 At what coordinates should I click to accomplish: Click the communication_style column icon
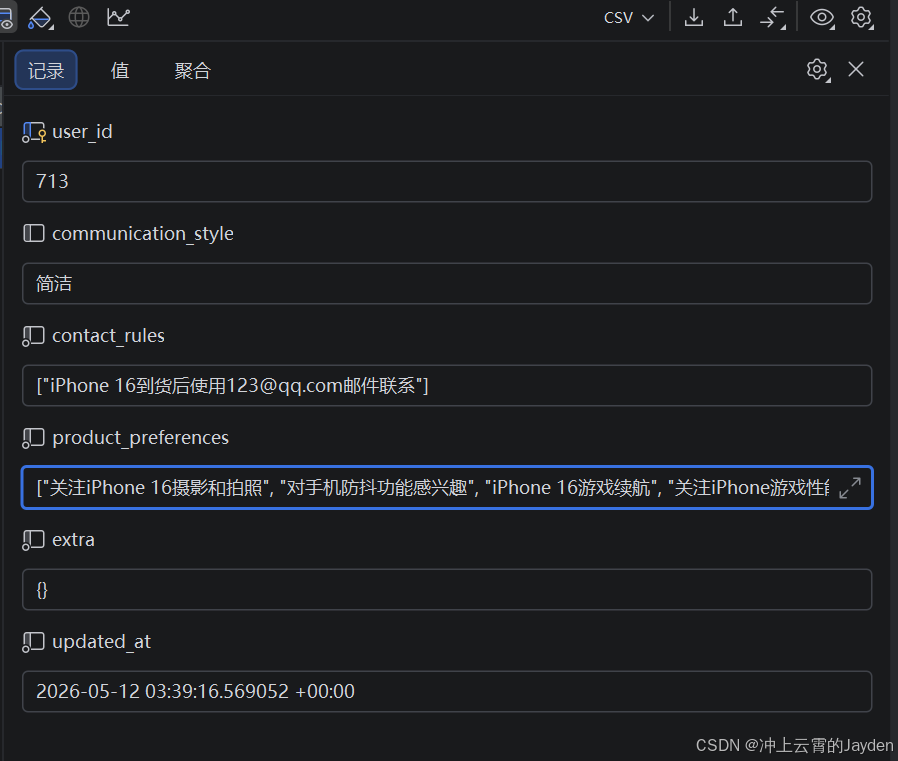(x=34, y=233)
